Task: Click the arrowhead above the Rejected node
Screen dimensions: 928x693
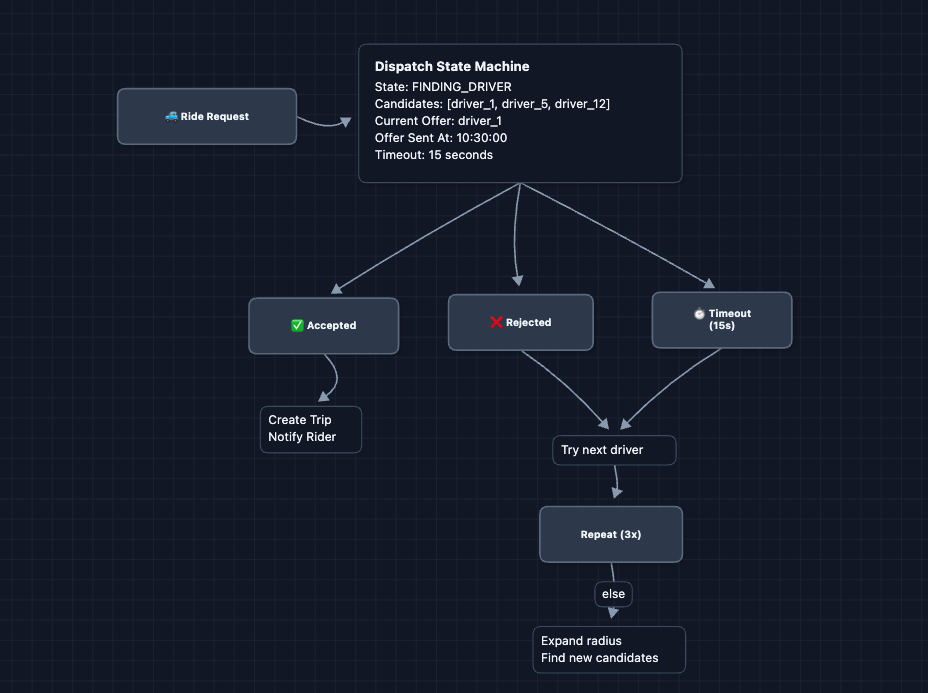Action: click(517, 281)
